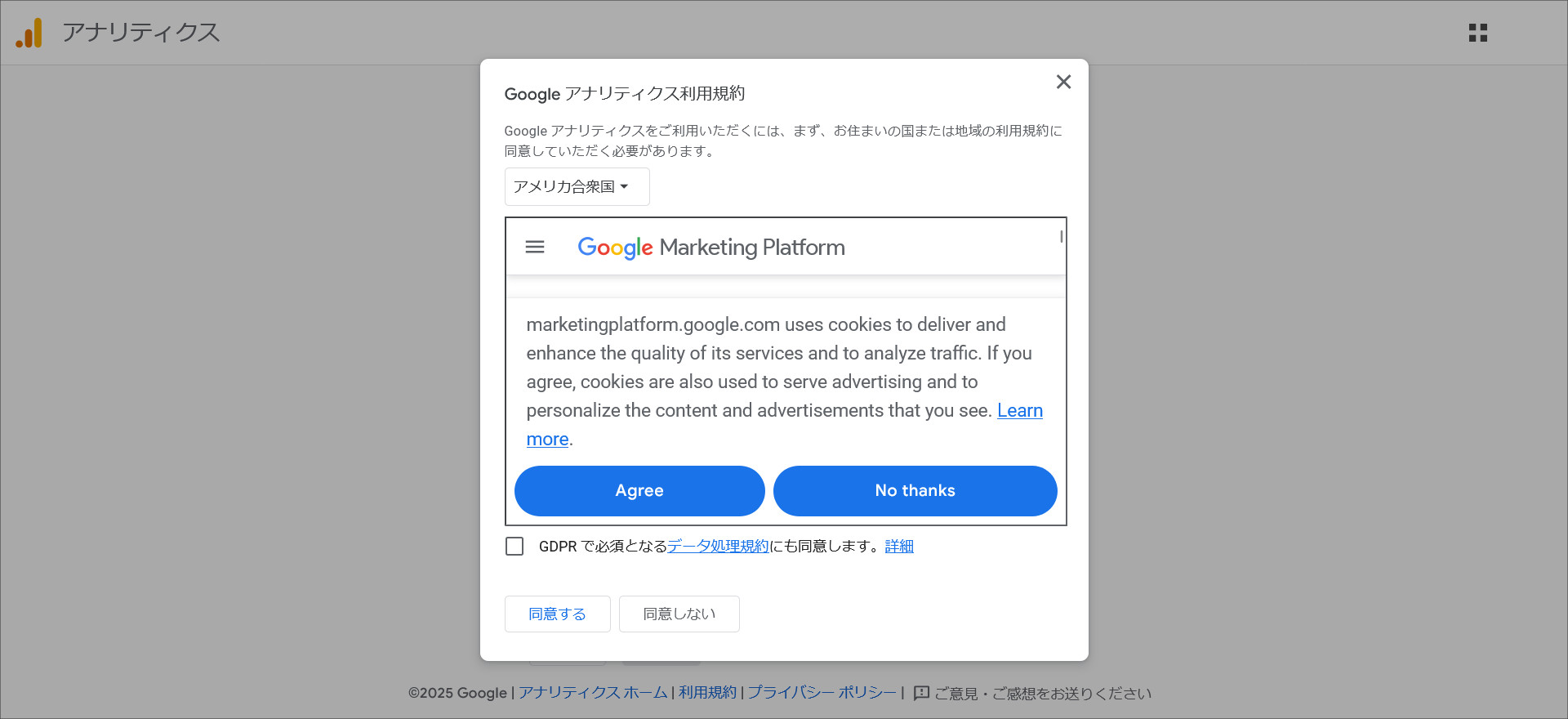1568x719 pixels.
Task: Click the Agree cookie button
Action: (639, 490)
